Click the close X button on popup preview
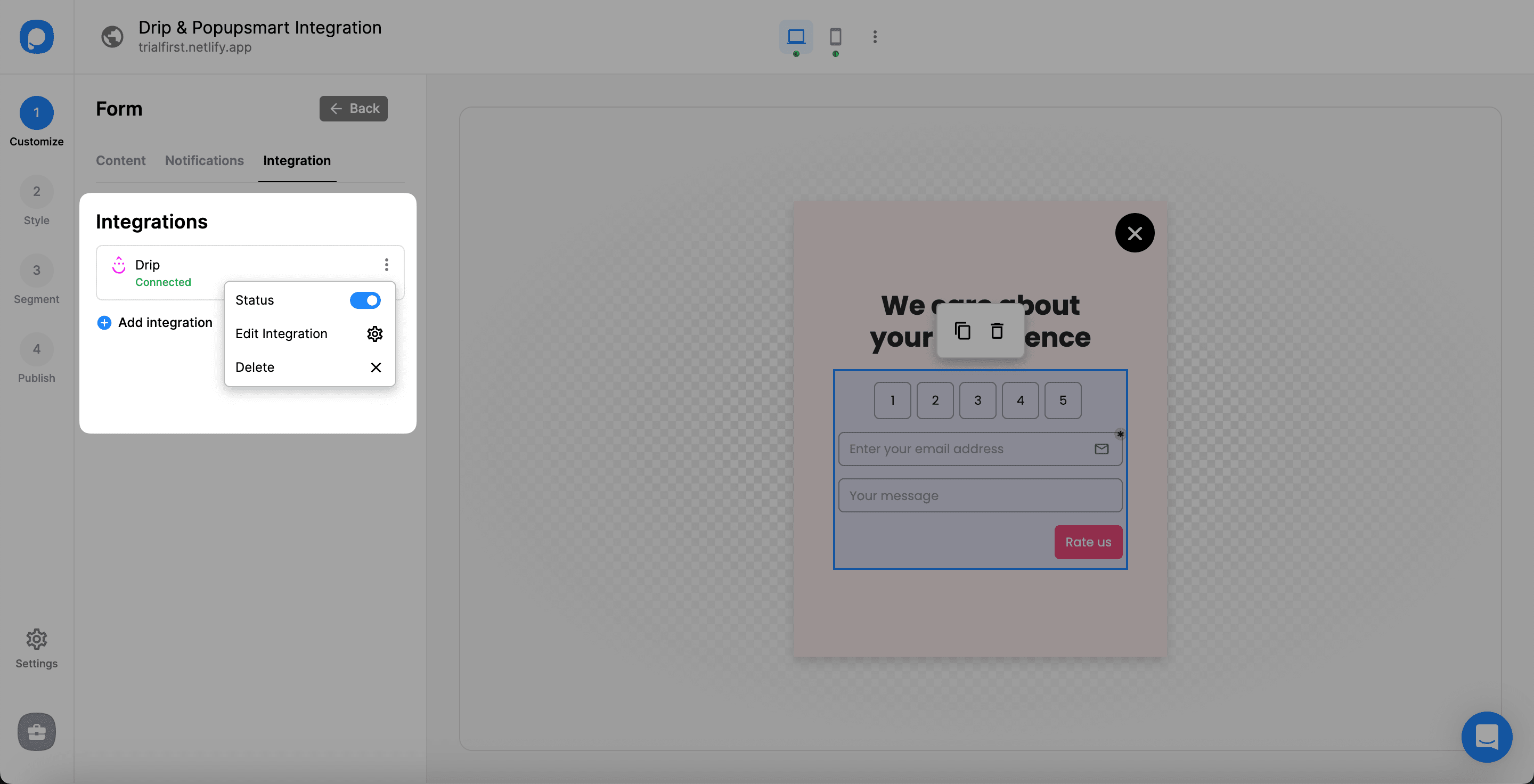Viewport: 1534px width, 784px height. pyautogui.click(x=1134, y=232)
